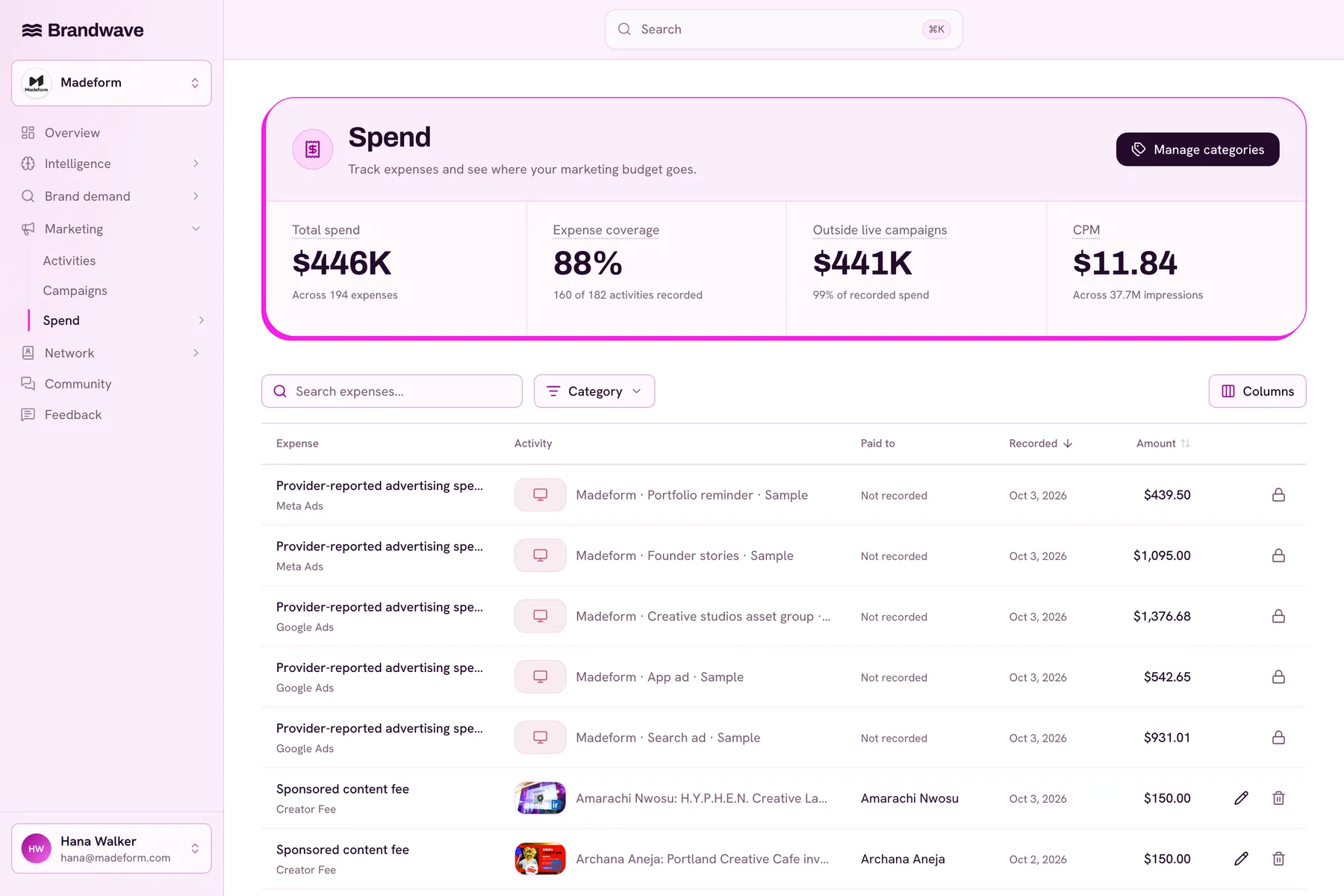Click the Portfolio reminder activity icon
1344x896 pixels.
point(540,495)
